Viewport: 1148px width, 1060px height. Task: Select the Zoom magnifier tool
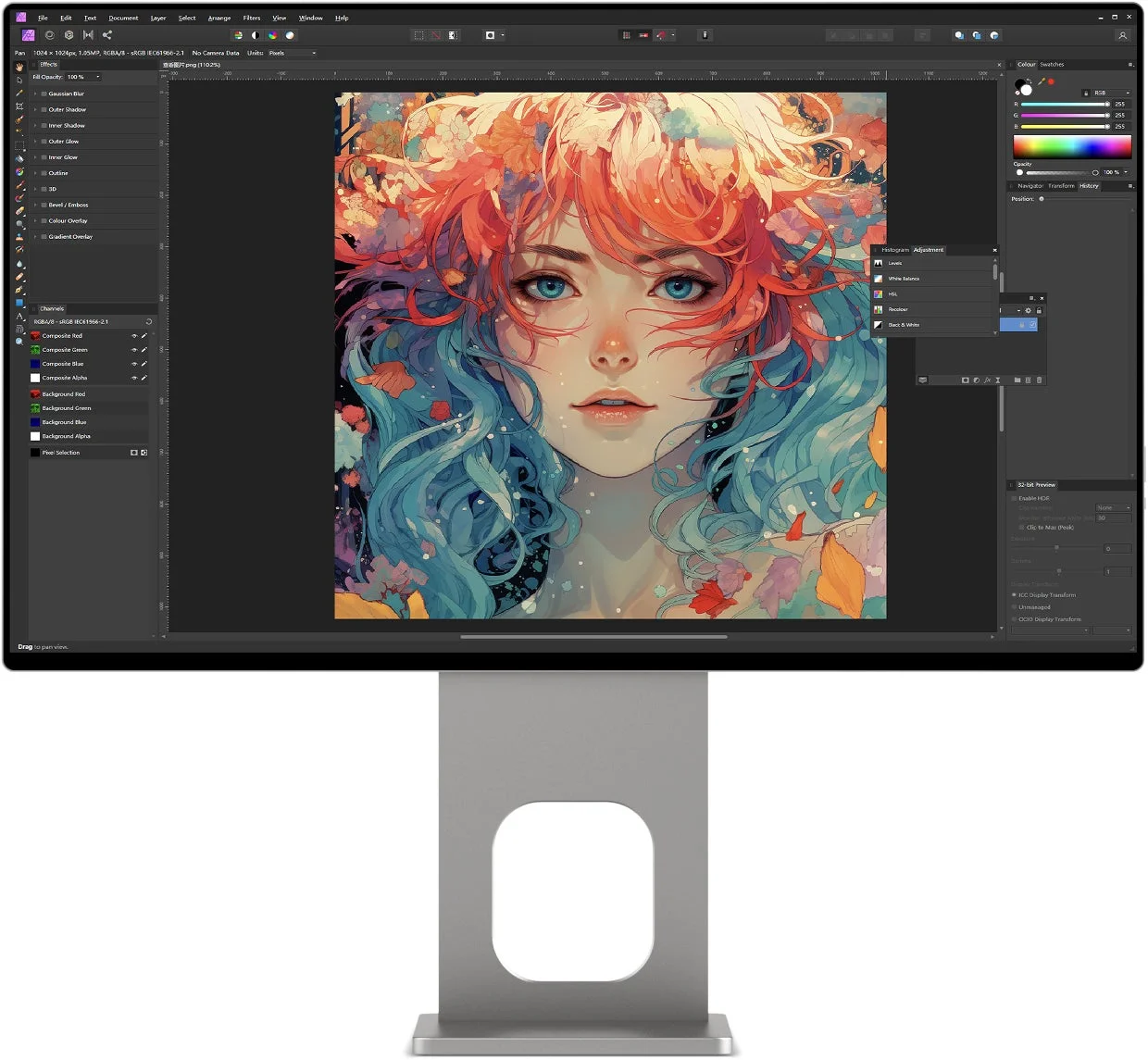[x=19, y=342]
